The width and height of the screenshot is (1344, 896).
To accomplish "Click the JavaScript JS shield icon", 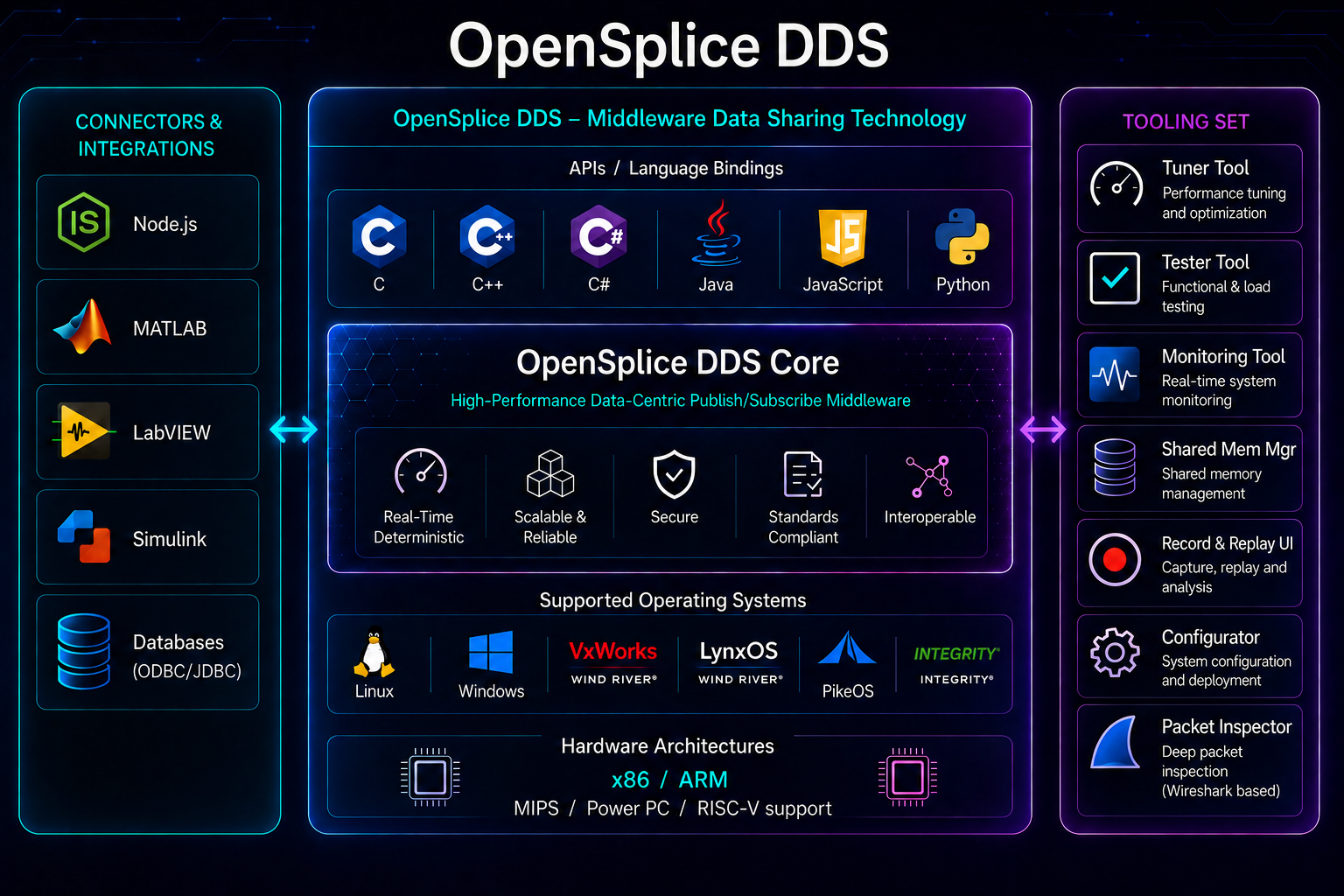I will pos(843,237).
